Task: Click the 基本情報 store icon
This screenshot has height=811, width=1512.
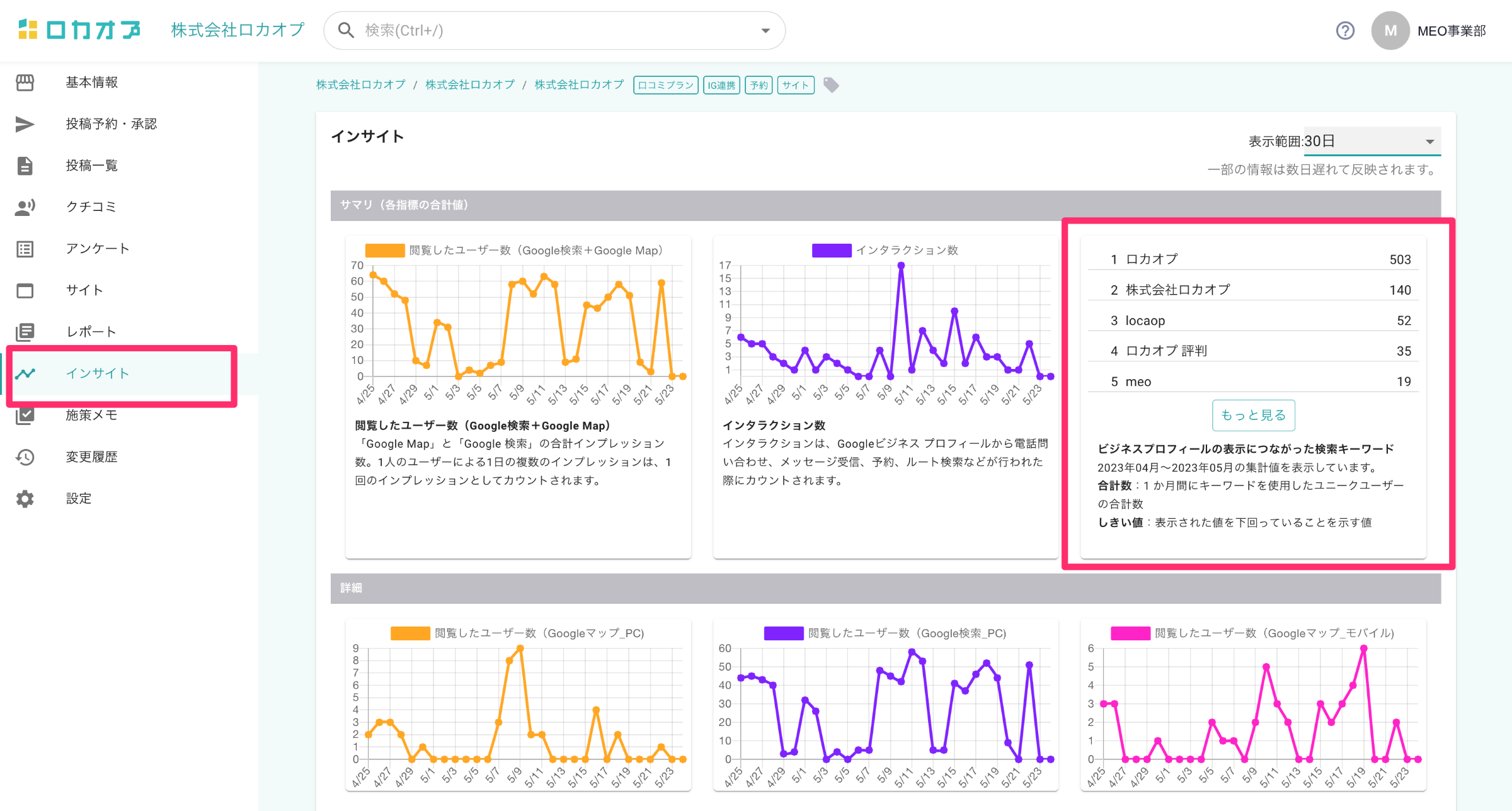Action: click(x=25, y=82)
